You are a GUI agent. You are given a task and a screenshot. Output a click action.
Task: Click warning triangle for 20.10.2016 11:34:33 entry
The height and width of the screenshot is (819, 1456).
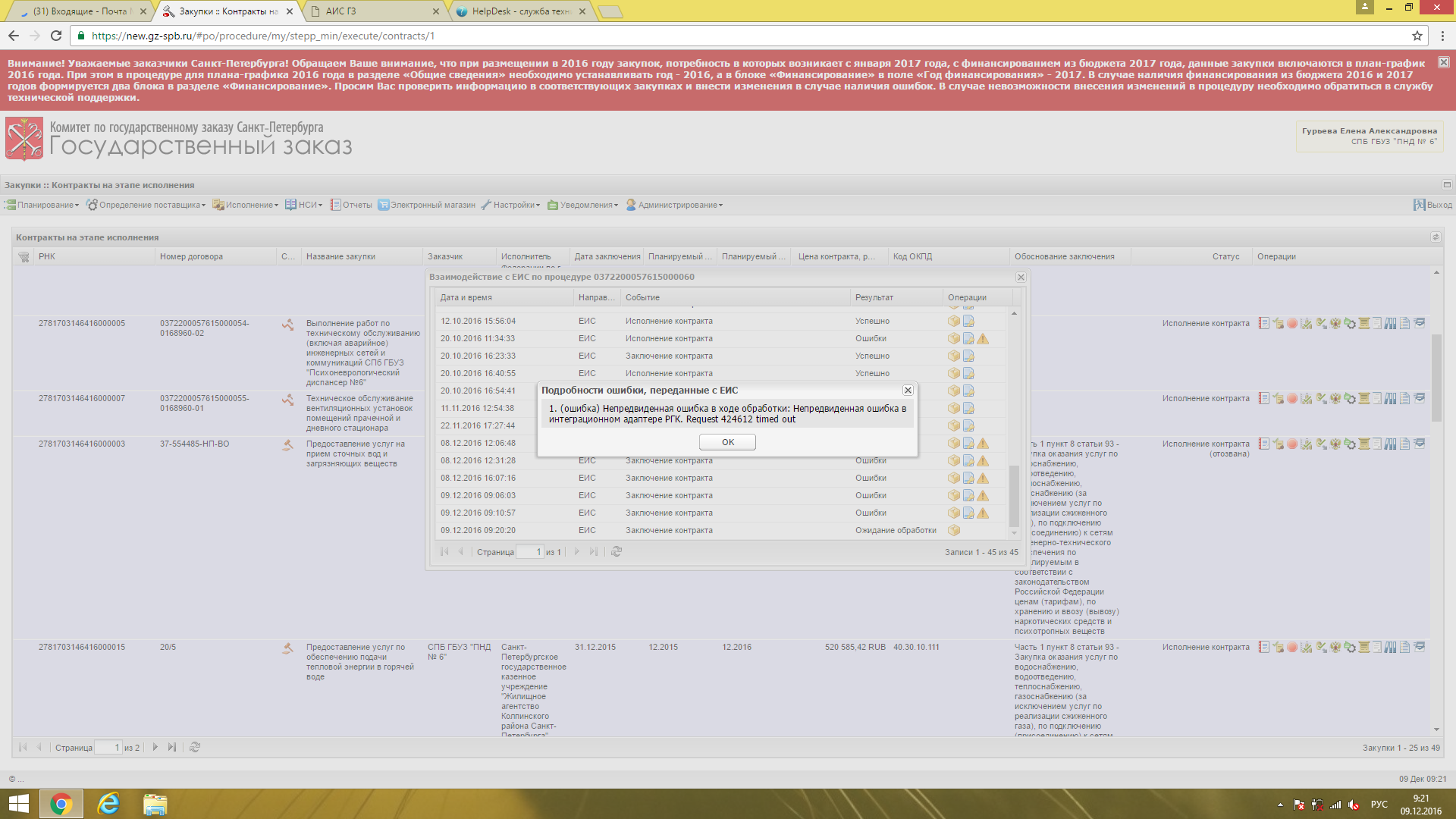[x=983, y=339]
